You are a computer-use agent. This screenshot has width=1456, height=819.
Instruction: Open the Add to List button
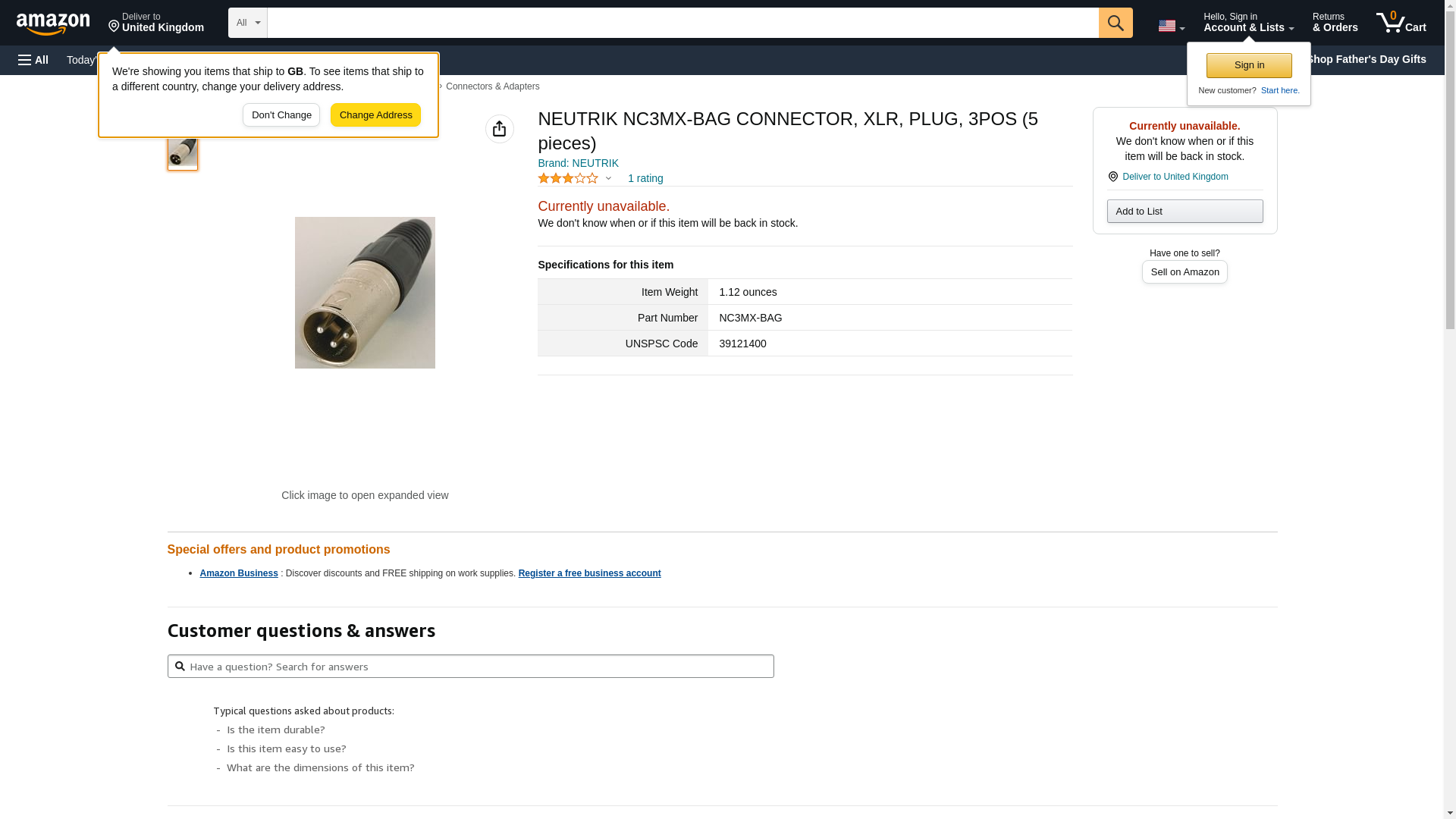1185,211
